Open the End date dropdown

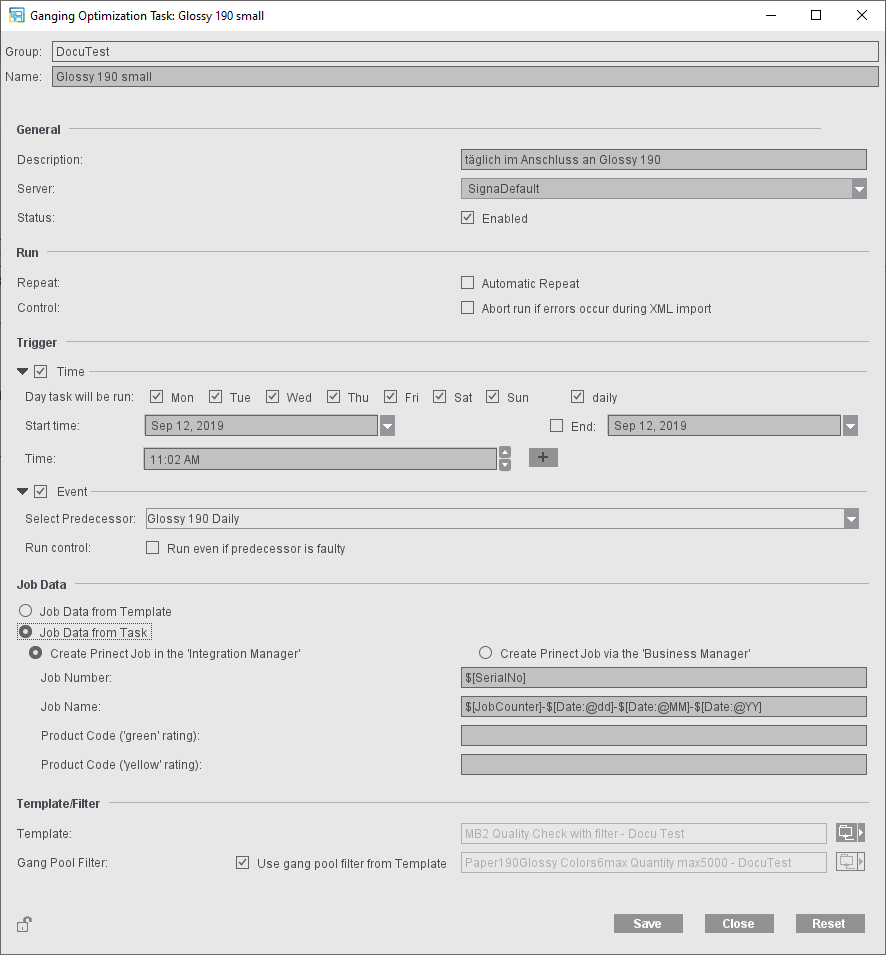pos(850,425)
